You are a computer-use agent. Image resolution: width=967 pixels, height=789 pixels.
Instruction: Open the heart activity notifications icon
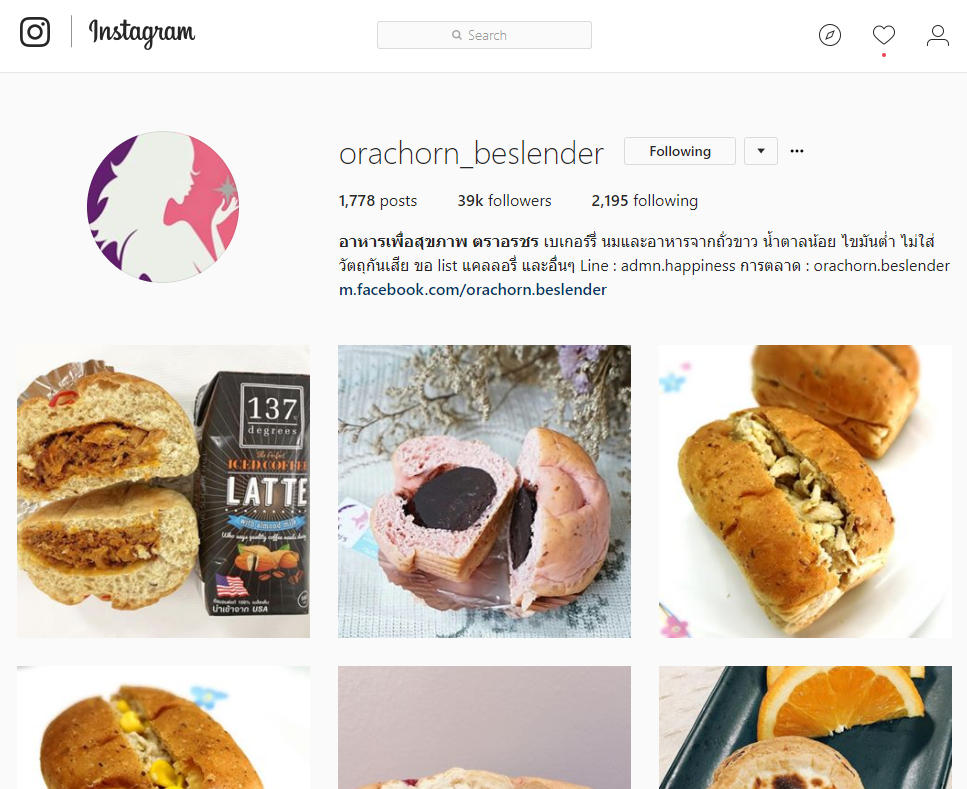884,35
